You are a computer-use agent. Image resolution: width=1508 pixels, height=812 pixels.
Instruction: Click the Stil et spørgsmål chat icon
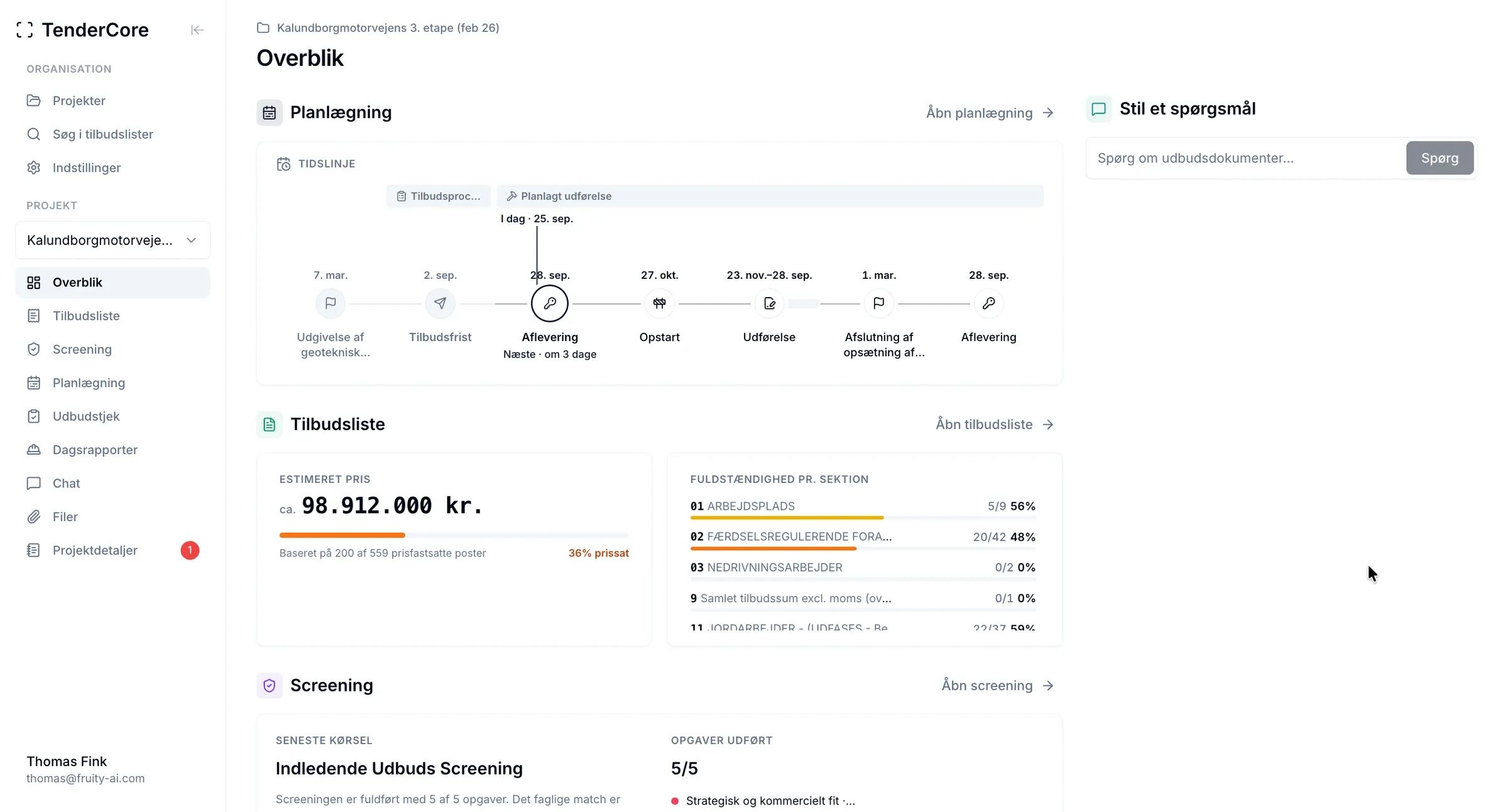click(1099, 109)
